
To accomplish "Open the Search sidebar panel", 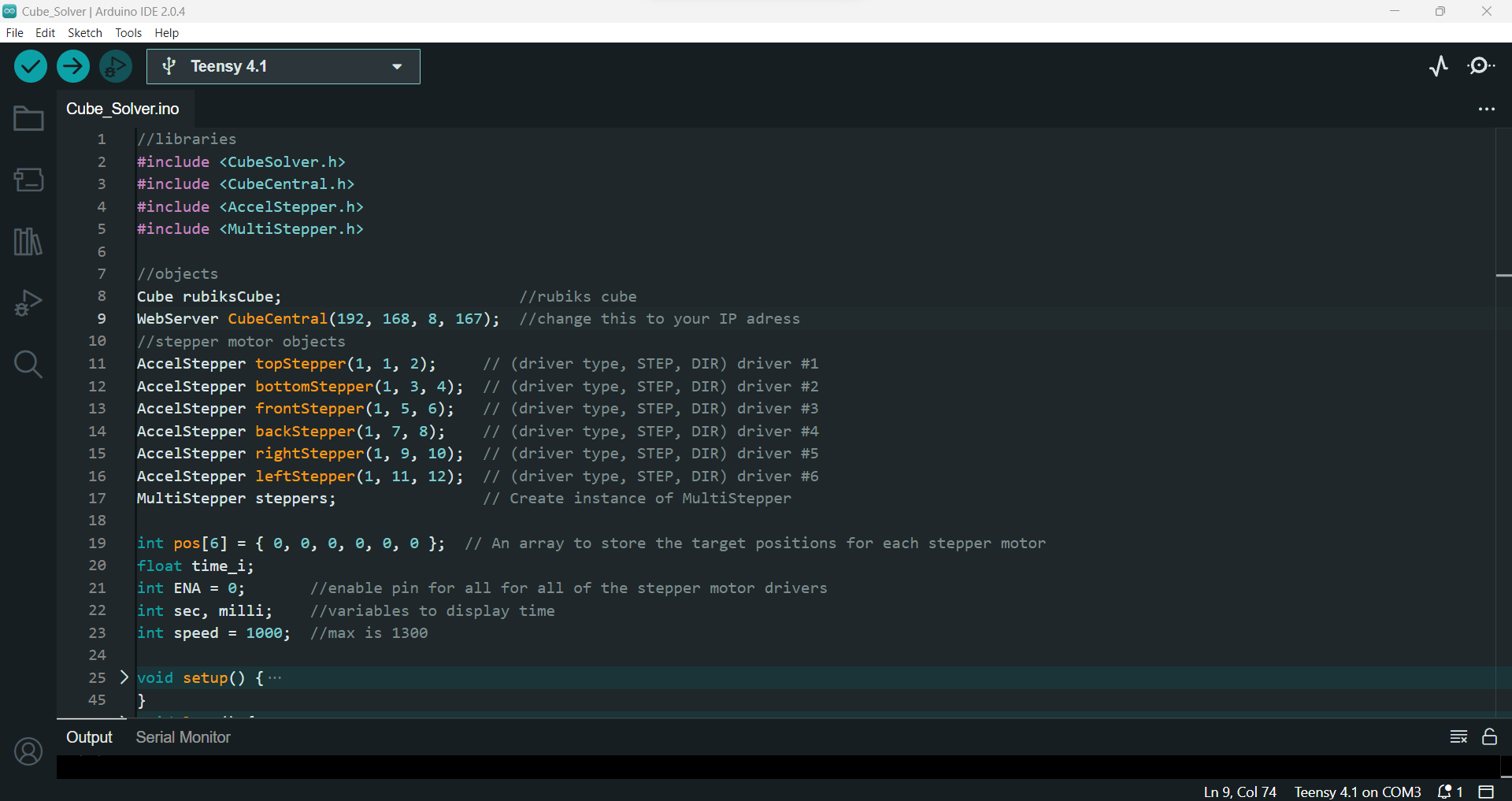I will 28,364.
